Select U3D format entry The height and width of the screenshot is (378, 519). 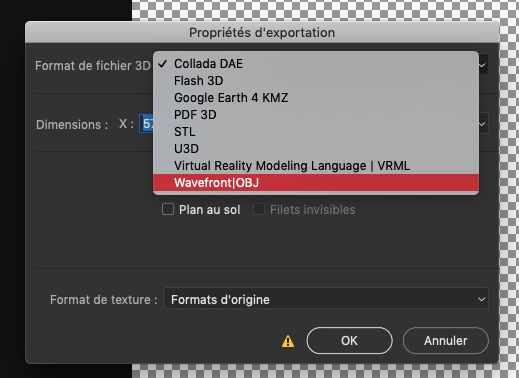pyautogui.click(x=316, y=149)
